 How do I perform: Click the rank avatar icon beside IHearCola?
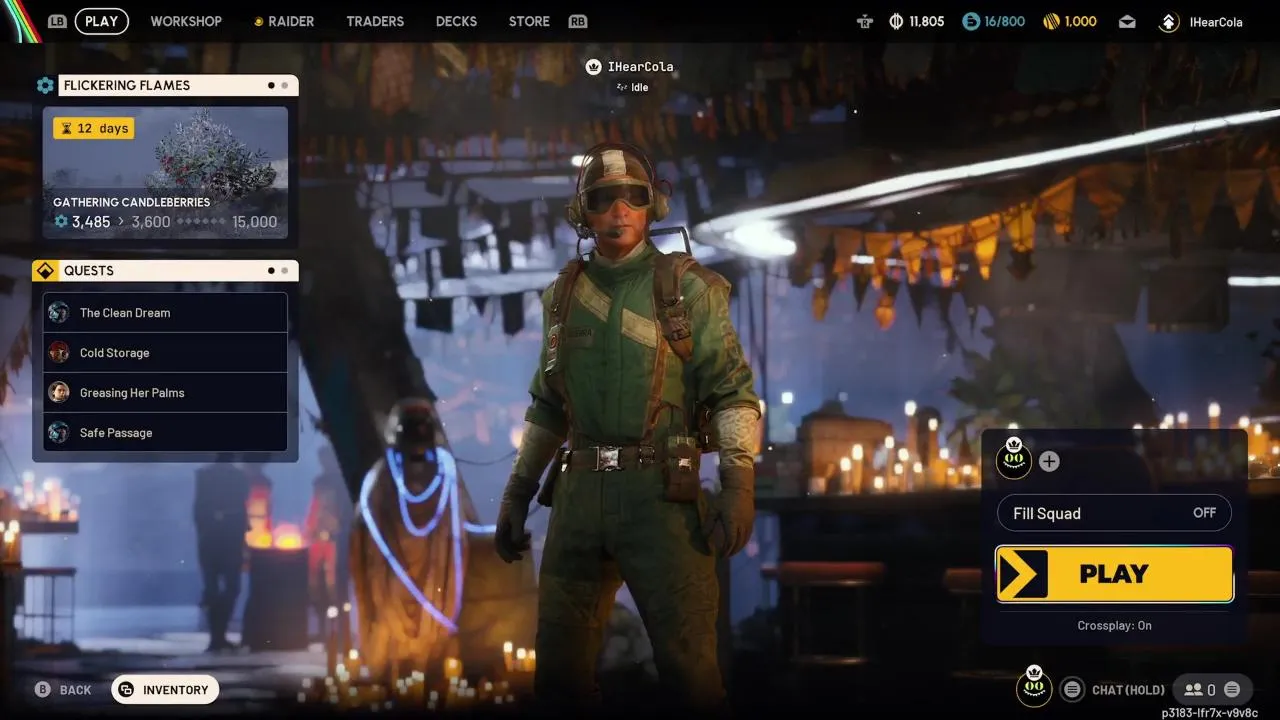pyautogui.click(x=1169, y=21)
